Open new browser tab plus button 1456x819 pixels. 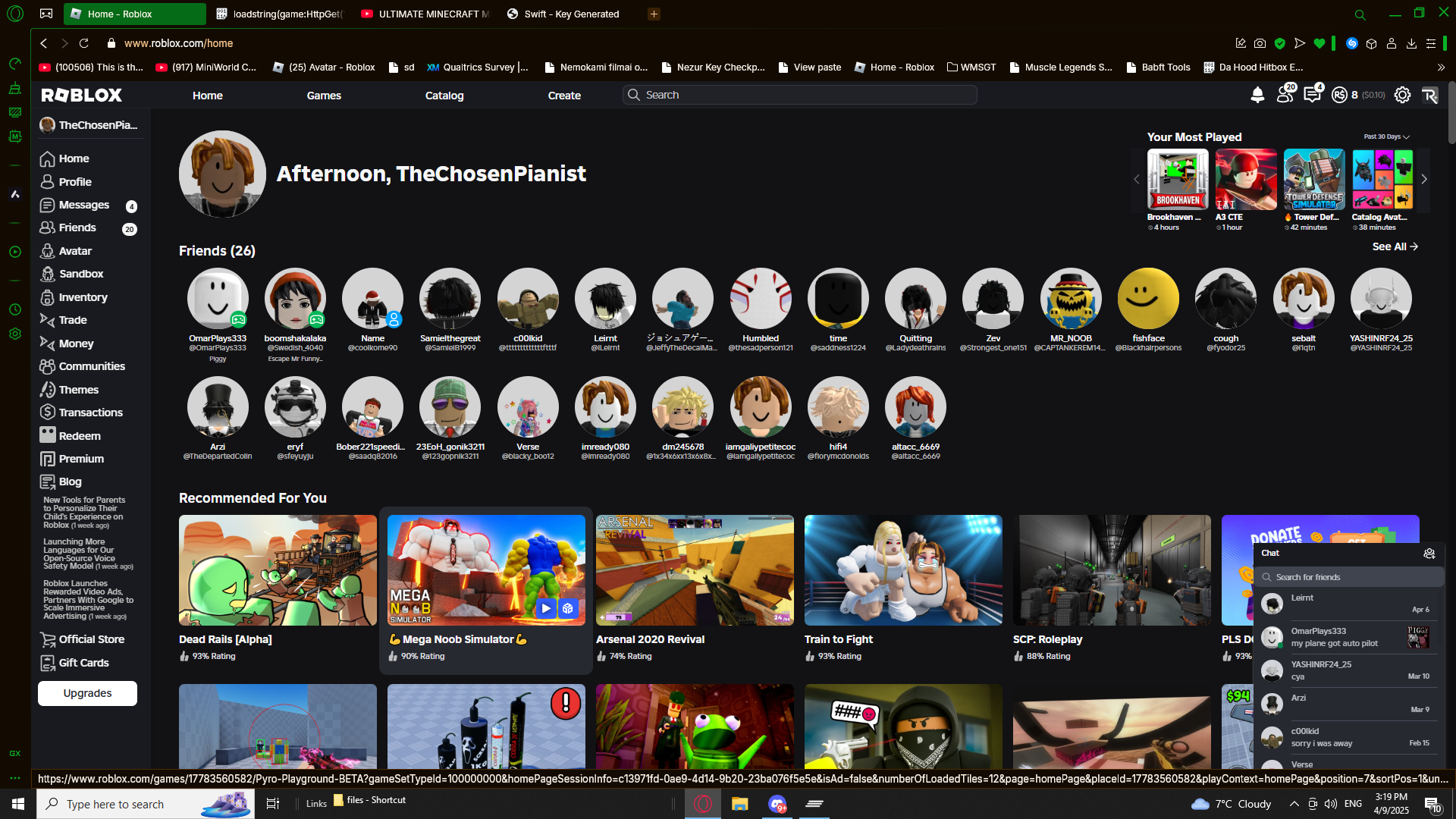pos(654,14)
